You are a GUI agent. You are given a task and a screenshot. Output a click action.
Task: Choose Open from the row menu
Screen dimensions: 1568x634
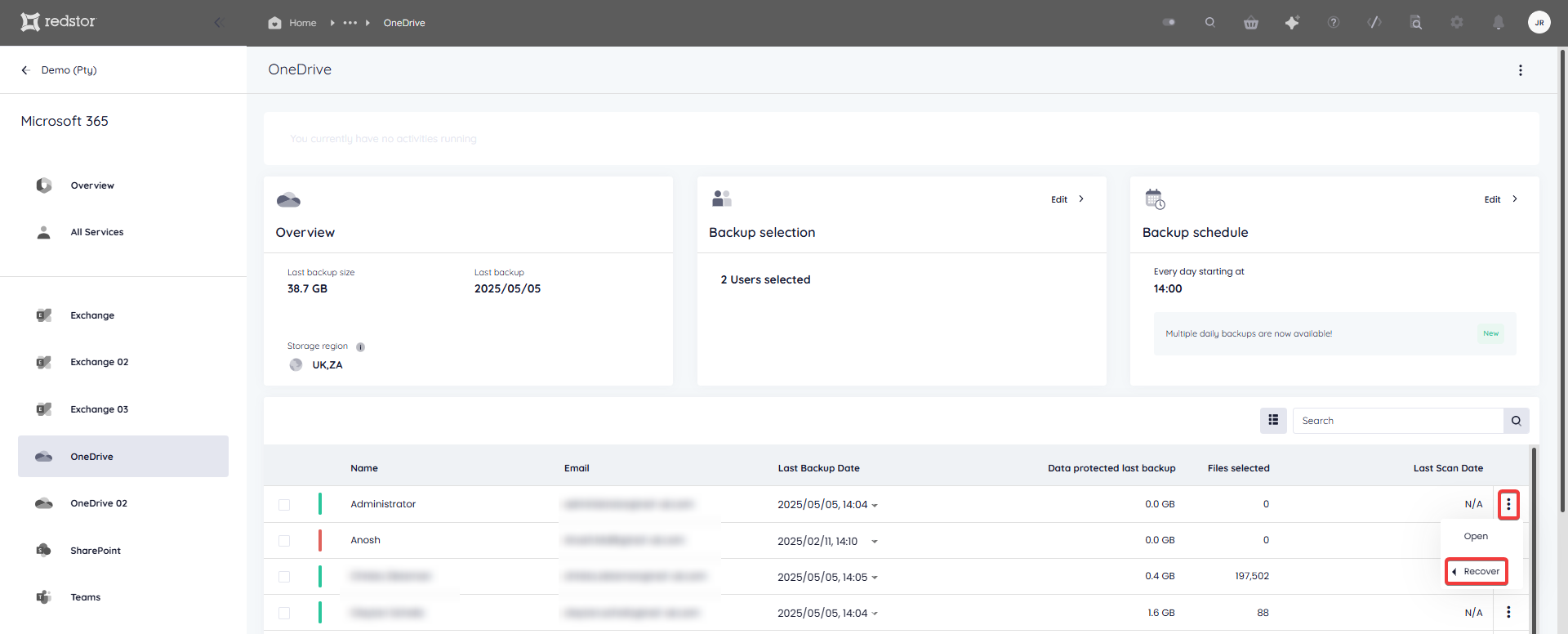(x=1476, y=536)
